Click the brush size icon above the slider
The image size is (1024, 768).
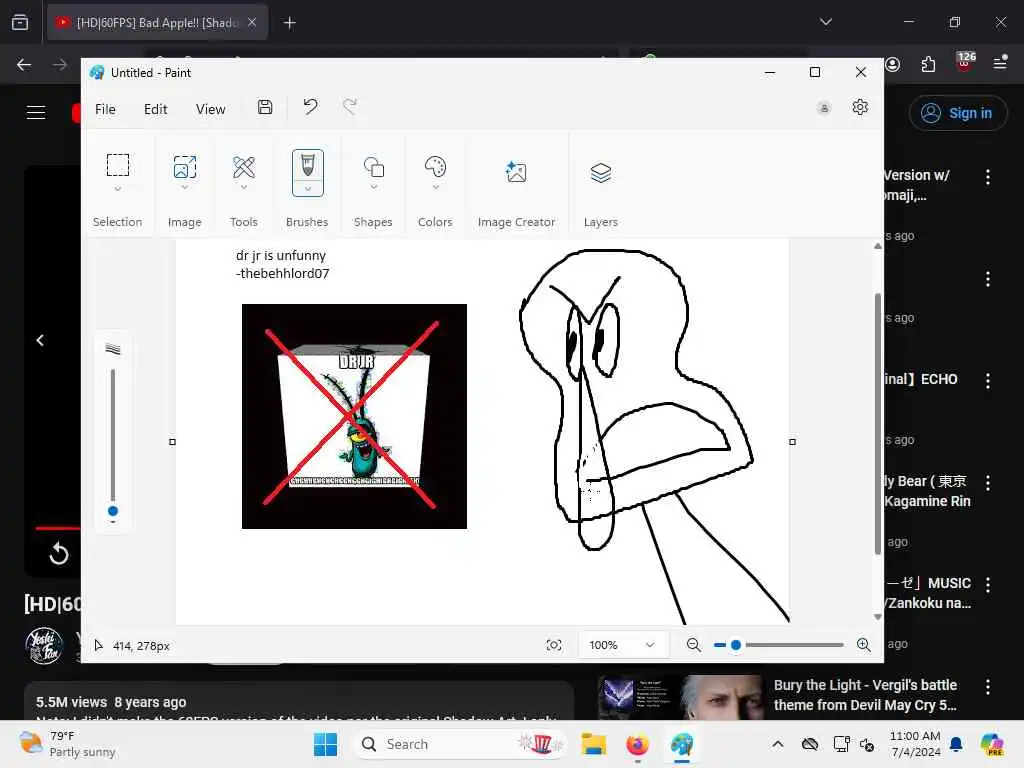point(113,349)
